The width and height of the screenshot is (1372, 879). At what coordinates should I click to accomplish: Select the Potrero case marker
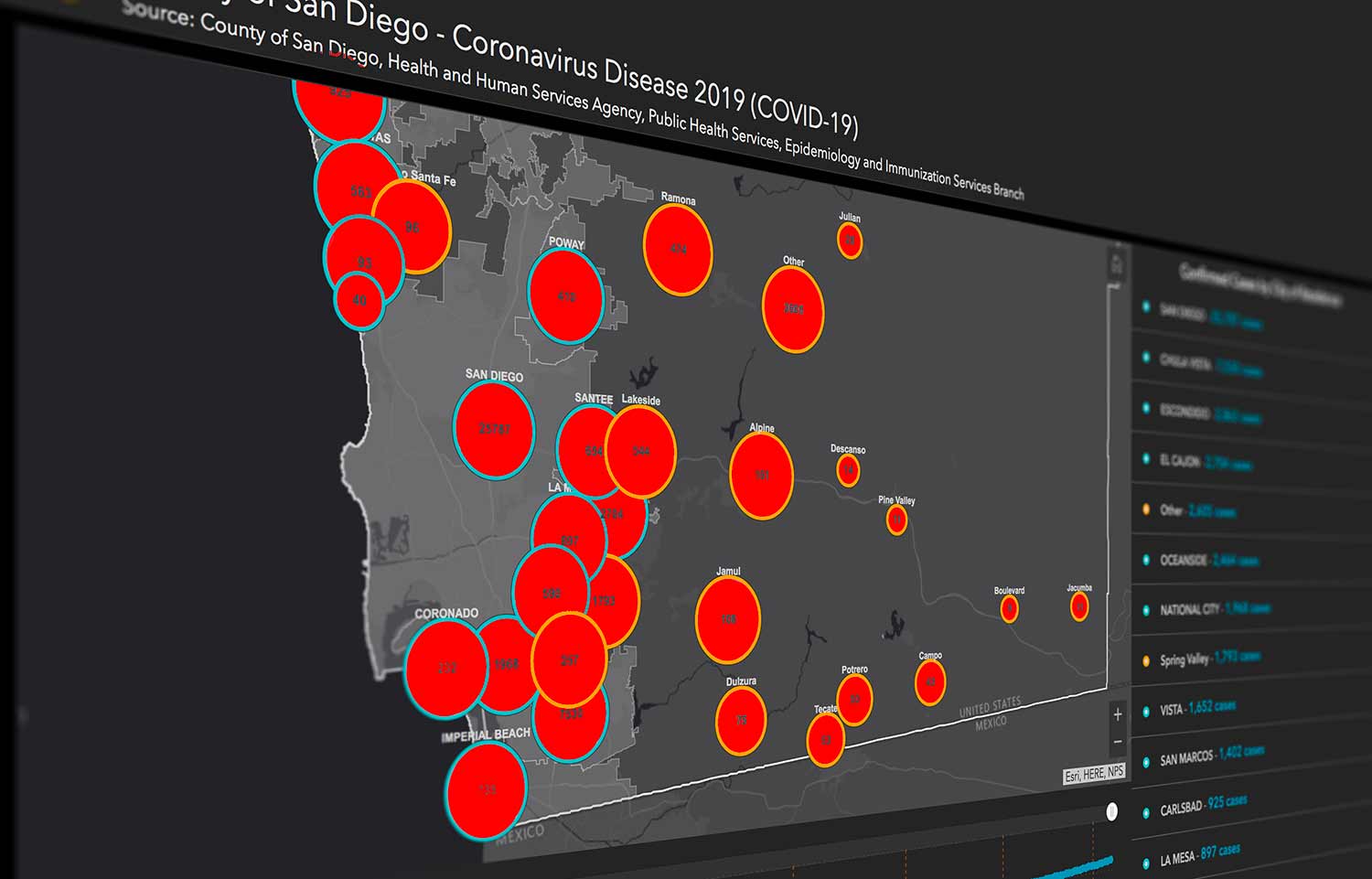click(854, 699)
